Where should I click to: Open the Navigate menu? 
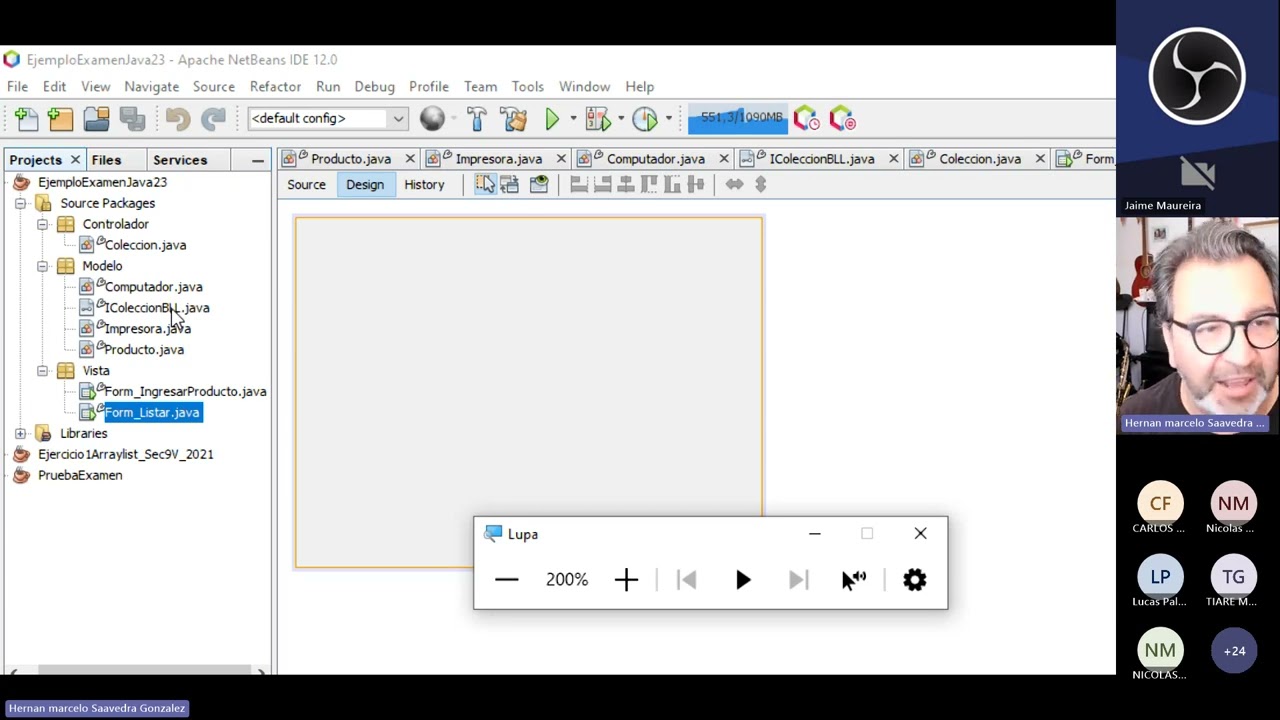[x=151, y=87]
